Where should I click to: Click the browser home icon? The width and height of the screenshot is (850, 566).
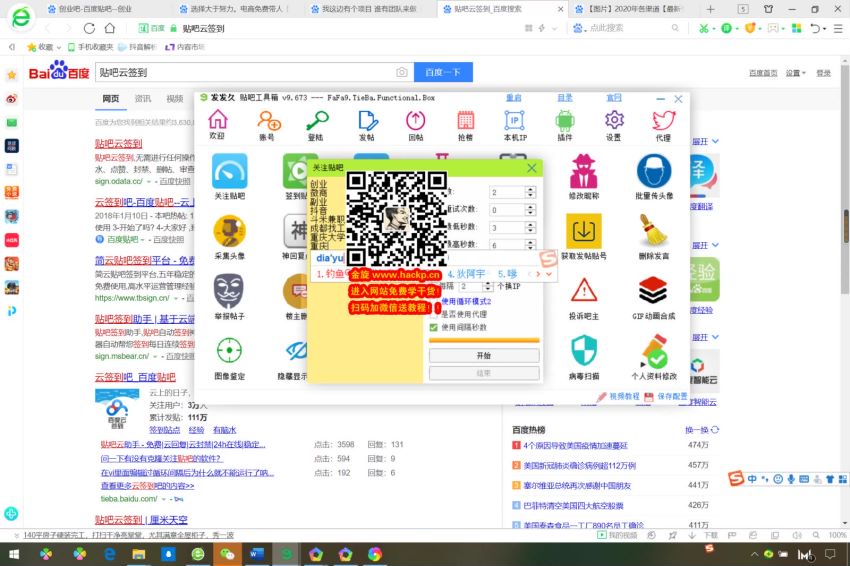110,28
